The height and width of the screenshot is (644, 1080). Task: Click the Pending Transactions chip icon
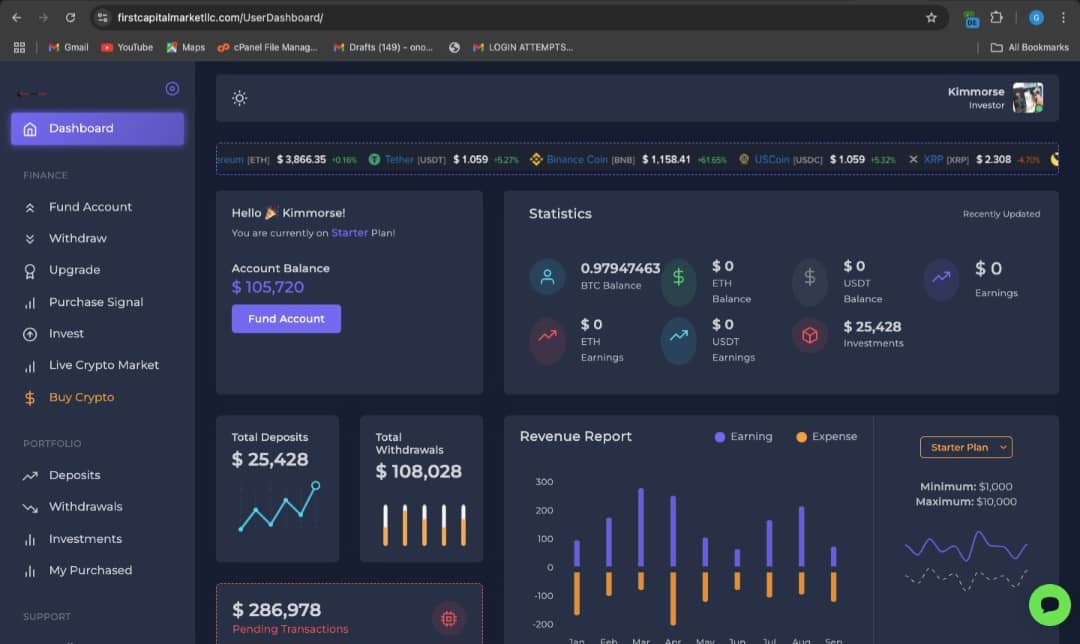pyautogui.click(x=449, y=618)
